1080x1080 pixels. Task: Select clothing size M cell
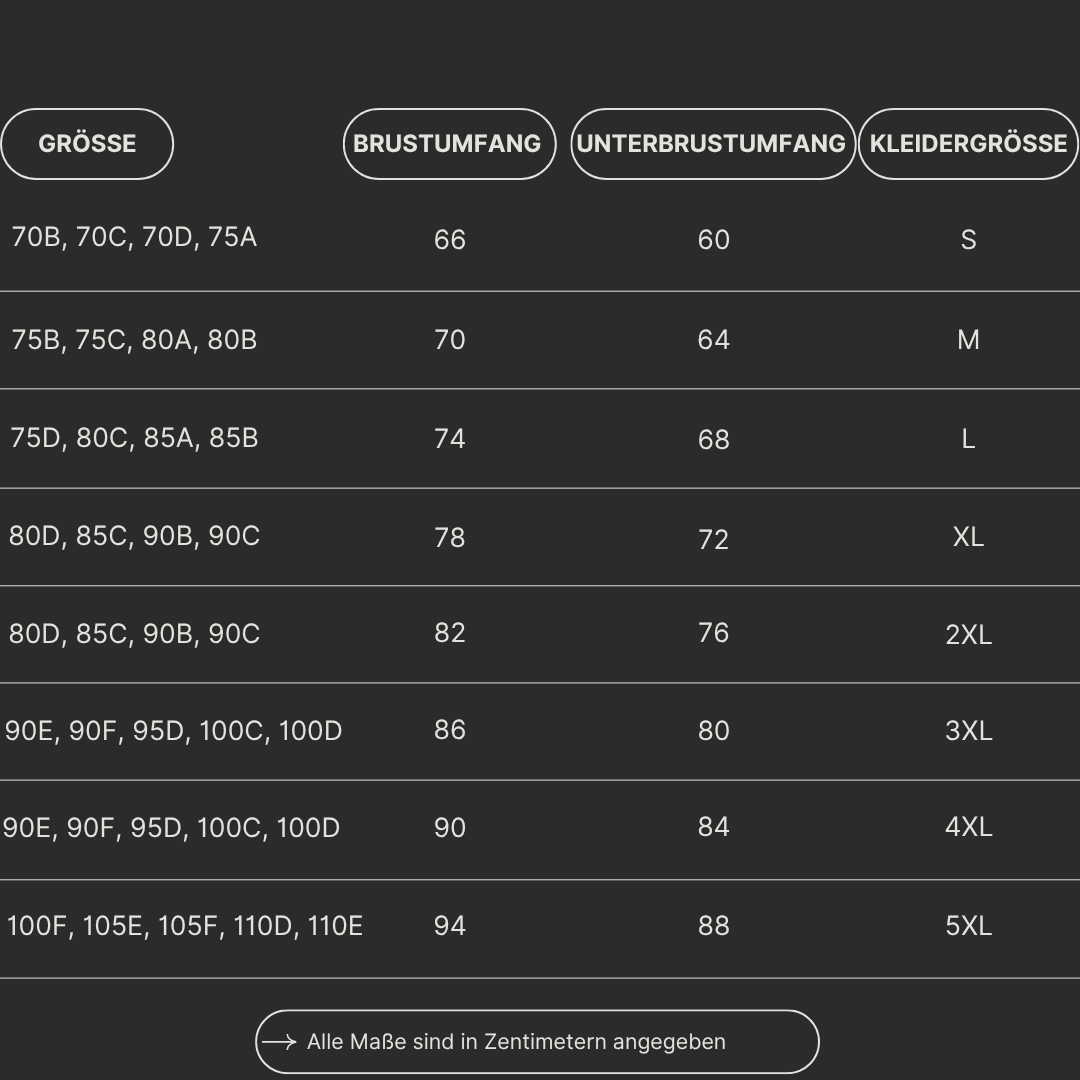pos(968,340)
